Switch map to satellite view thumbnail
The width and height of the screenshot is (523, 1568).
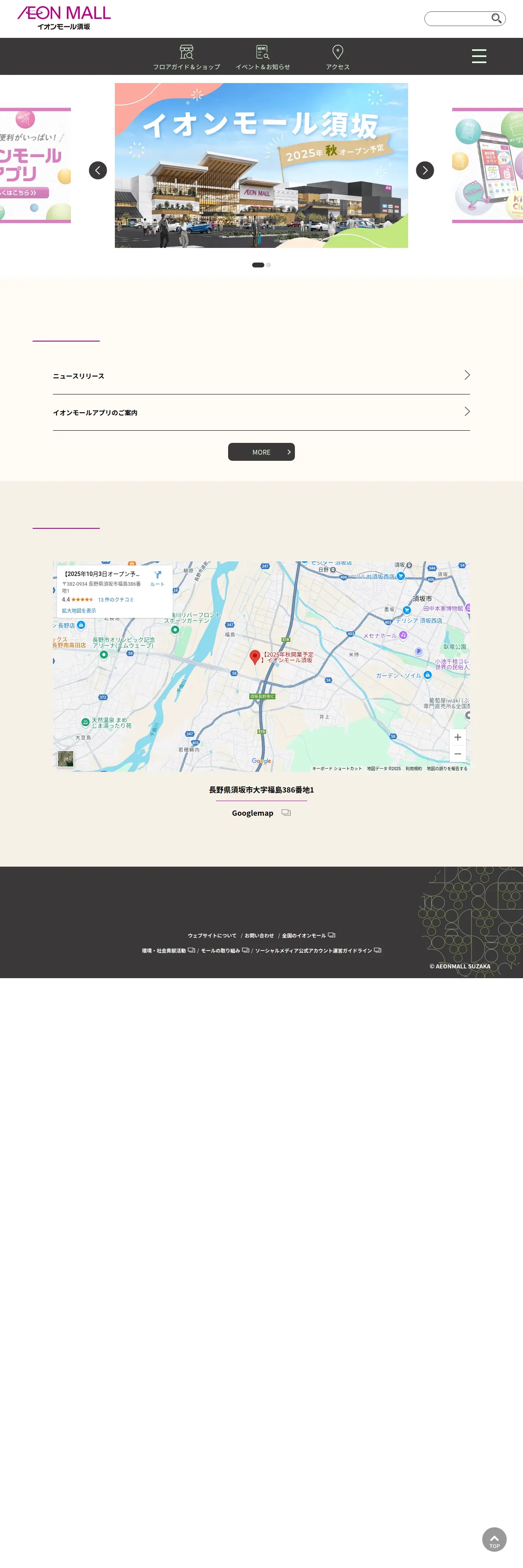pos(65,758)
